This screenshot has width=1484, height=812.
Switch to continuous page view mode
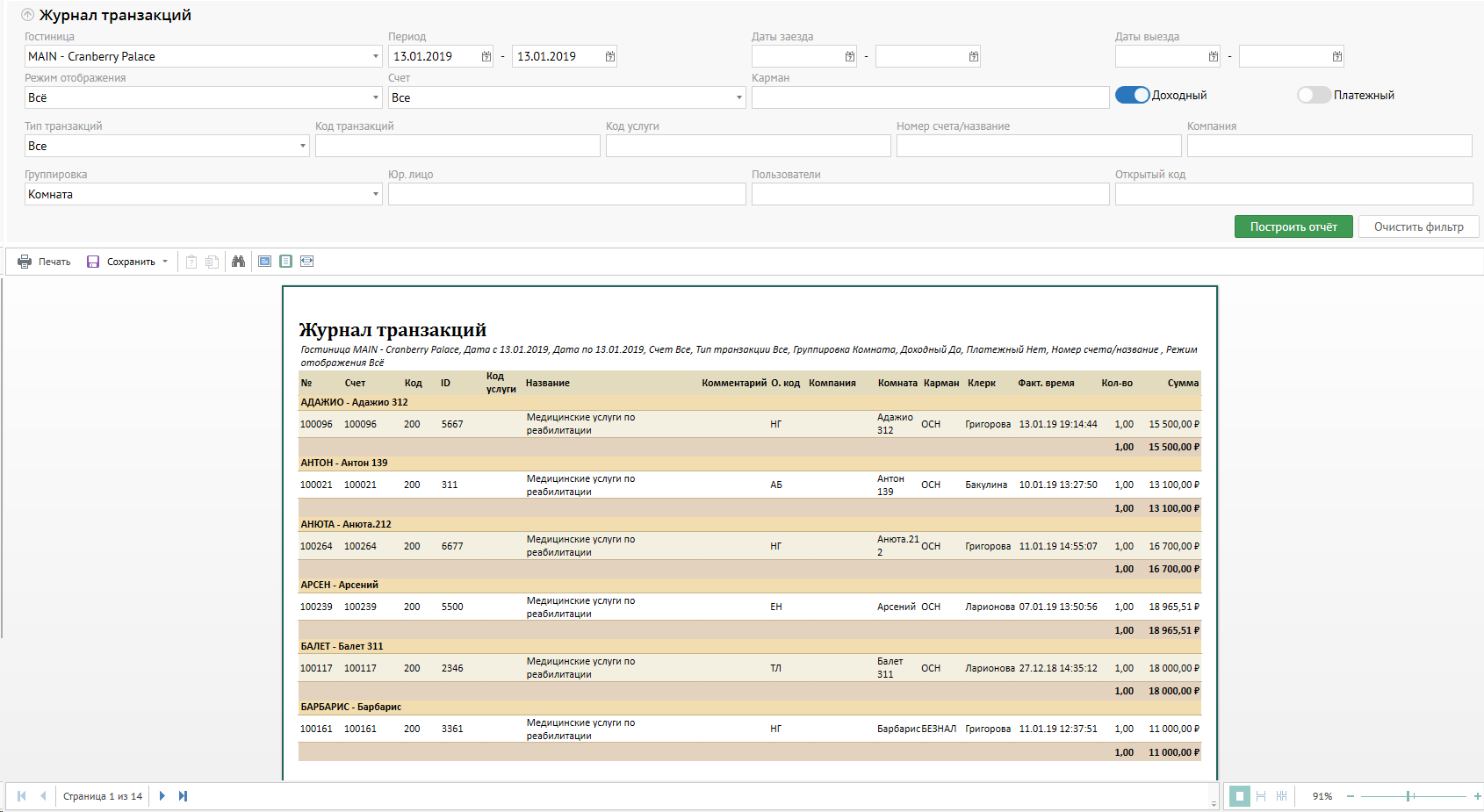point(1260,796)
